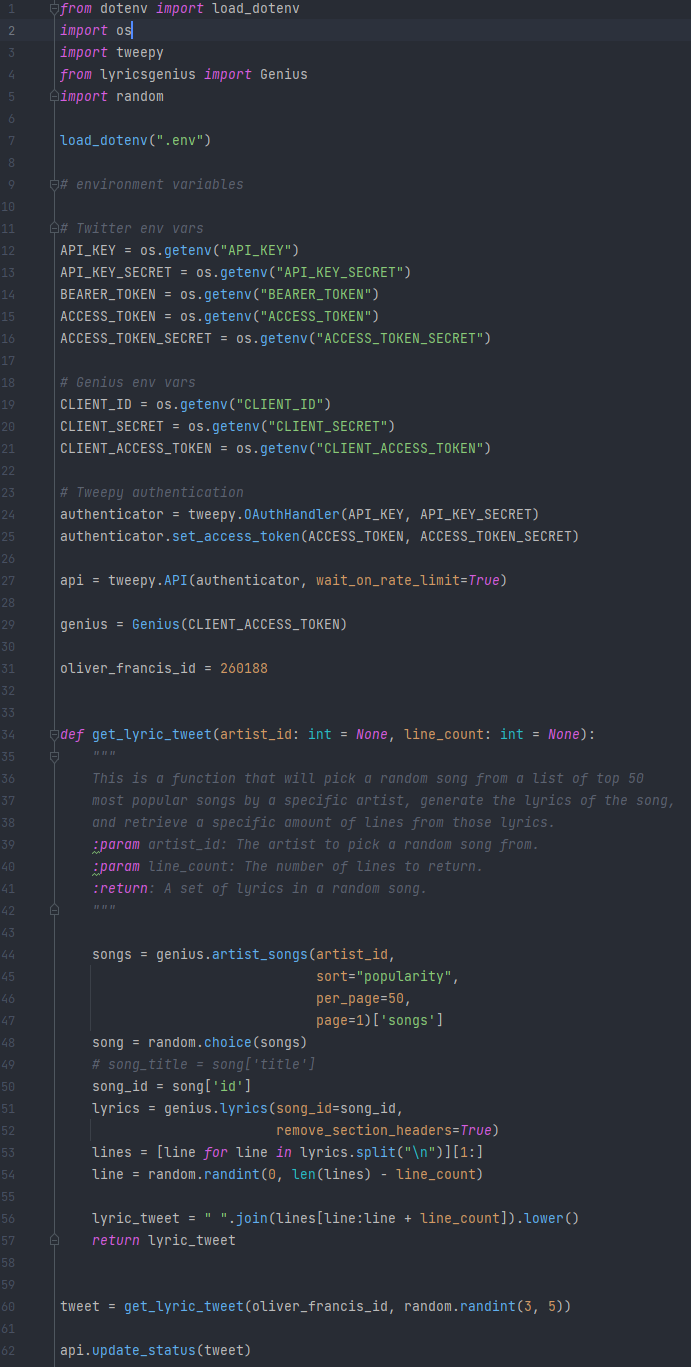Screen dimensions: 691x1367
Task: Click line number 34 in the gutter
Action: (9, 735)
